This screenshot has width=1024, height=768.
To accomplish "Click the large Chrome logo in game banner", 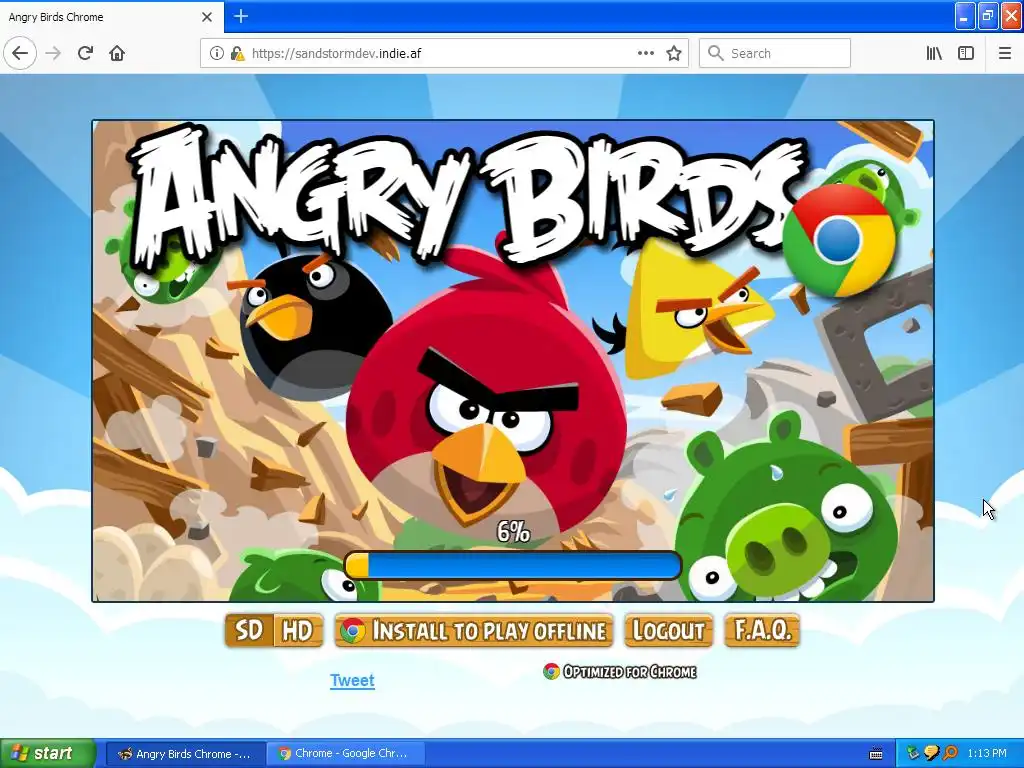I will coord(839,240).
